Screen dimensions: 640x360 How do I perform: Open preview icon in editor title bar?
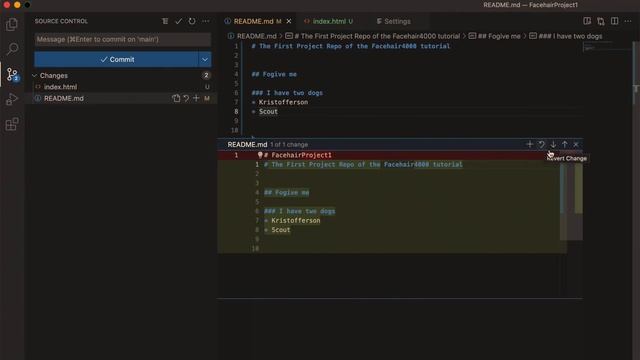(587, 21)
